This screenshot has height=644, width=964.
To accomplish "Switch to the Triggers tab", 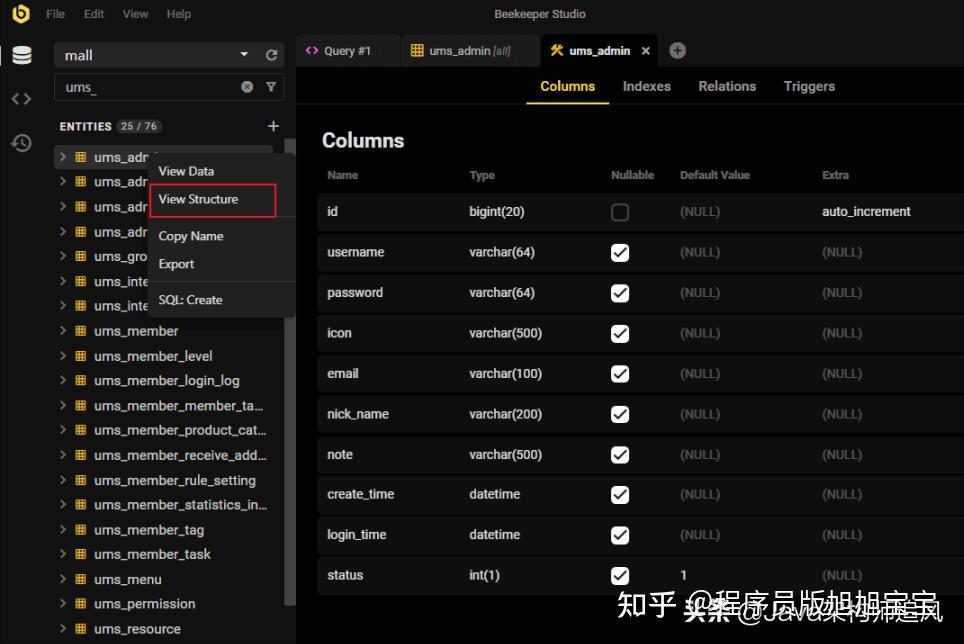I will (x=809, y=87).
